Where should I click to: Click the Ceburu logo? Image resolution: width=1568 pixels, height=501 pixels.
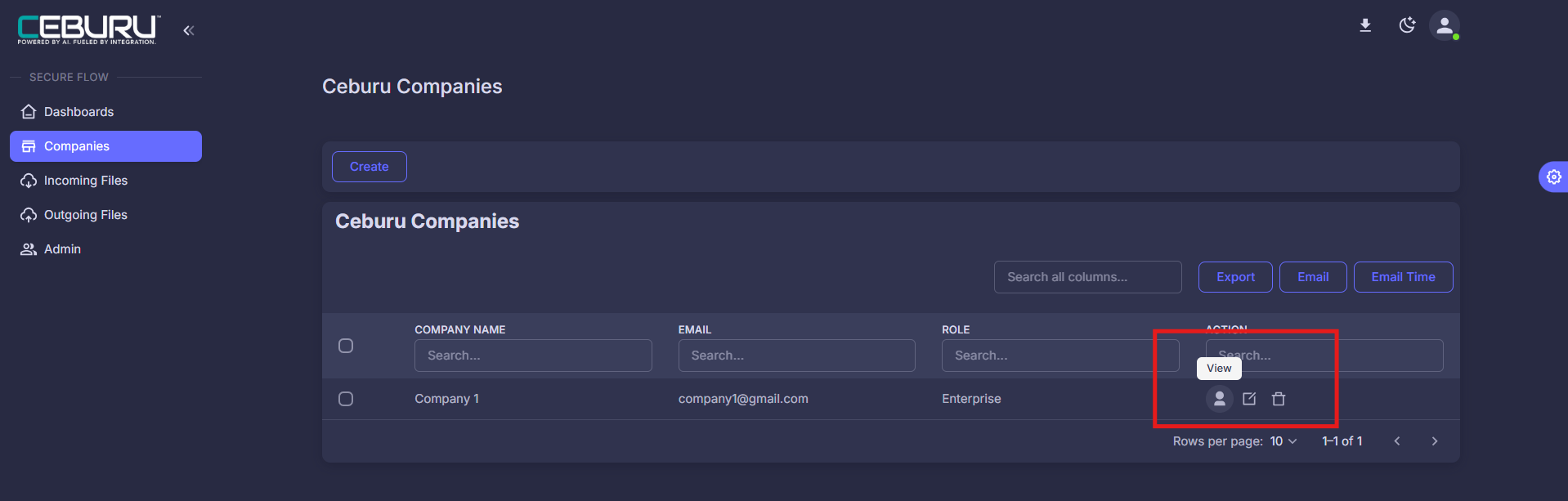pyautogui.click(x=88, y=29)
